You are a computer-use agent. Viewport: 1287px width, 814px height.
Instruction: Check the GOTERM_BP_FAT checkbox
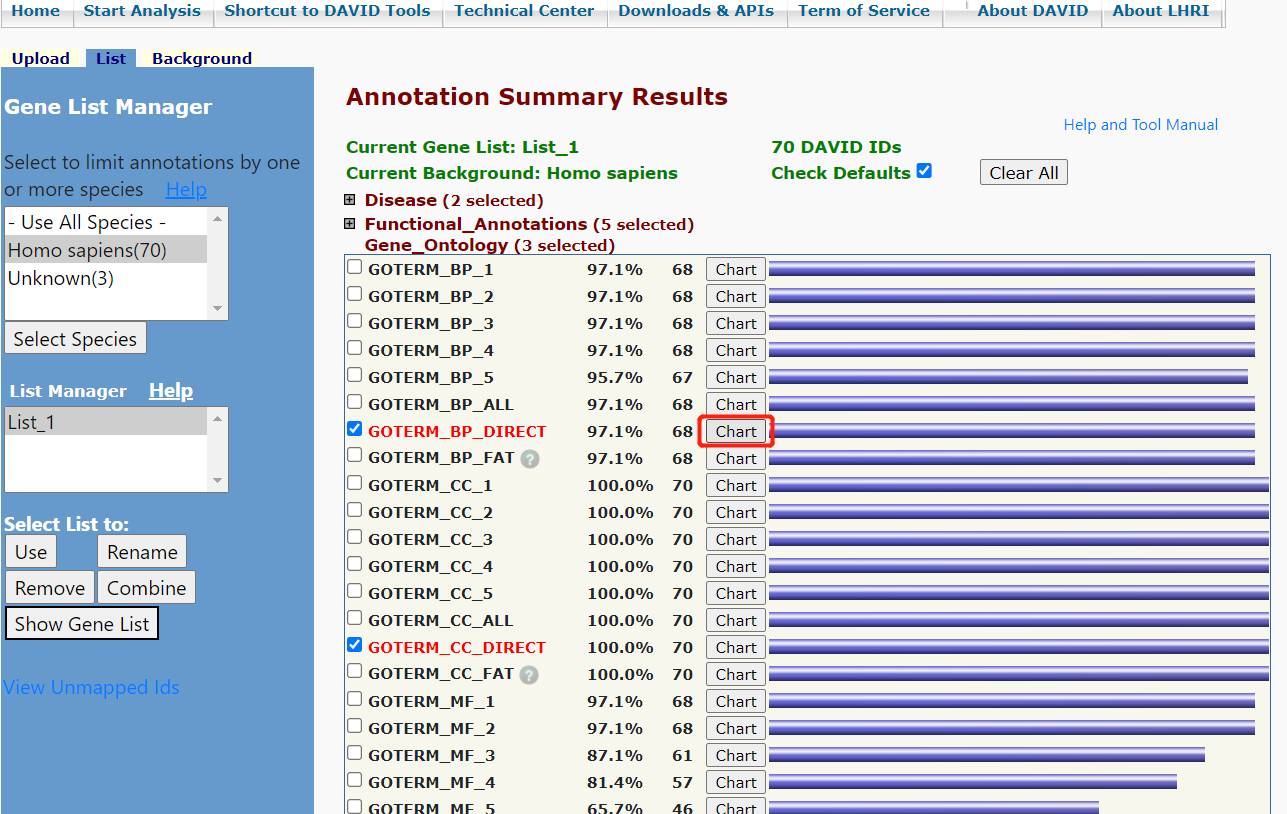(x=354, y=456)
